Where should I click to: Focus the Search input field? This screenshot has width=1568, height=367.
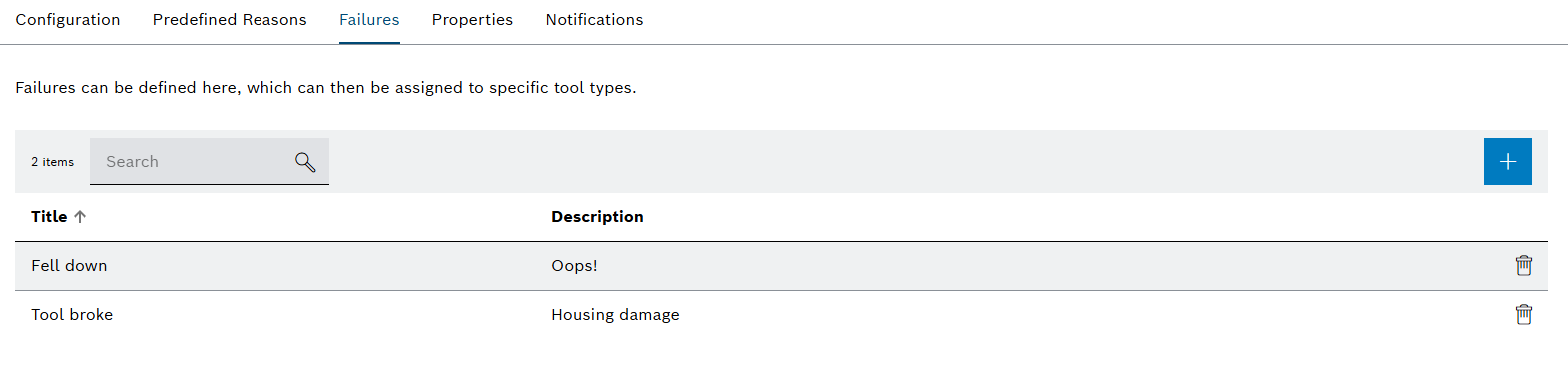coord(210,162)
